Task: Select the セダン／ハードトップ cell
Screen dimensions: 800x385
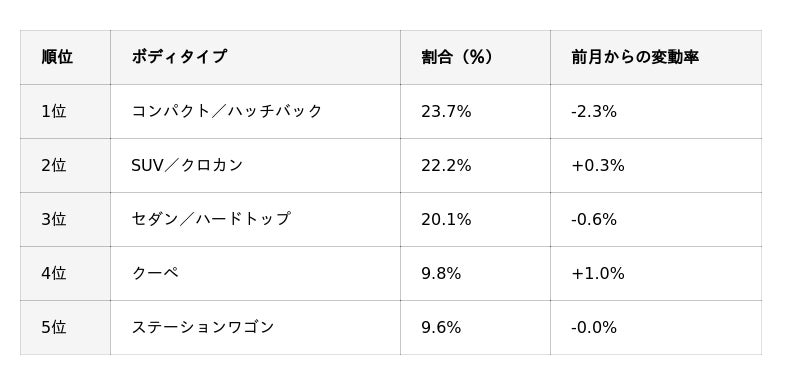Action: [255, 219]
